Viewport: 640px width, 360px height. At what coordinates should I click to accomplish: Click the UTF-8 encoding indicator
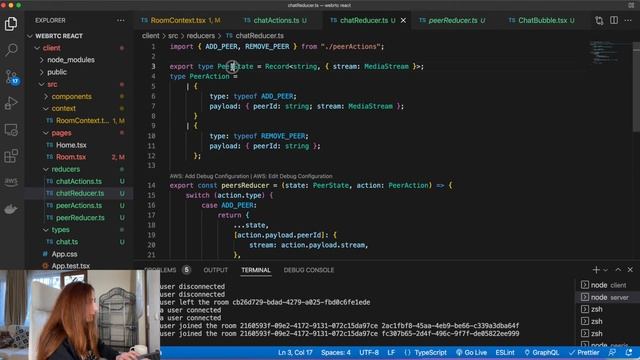tap(369, 352)
